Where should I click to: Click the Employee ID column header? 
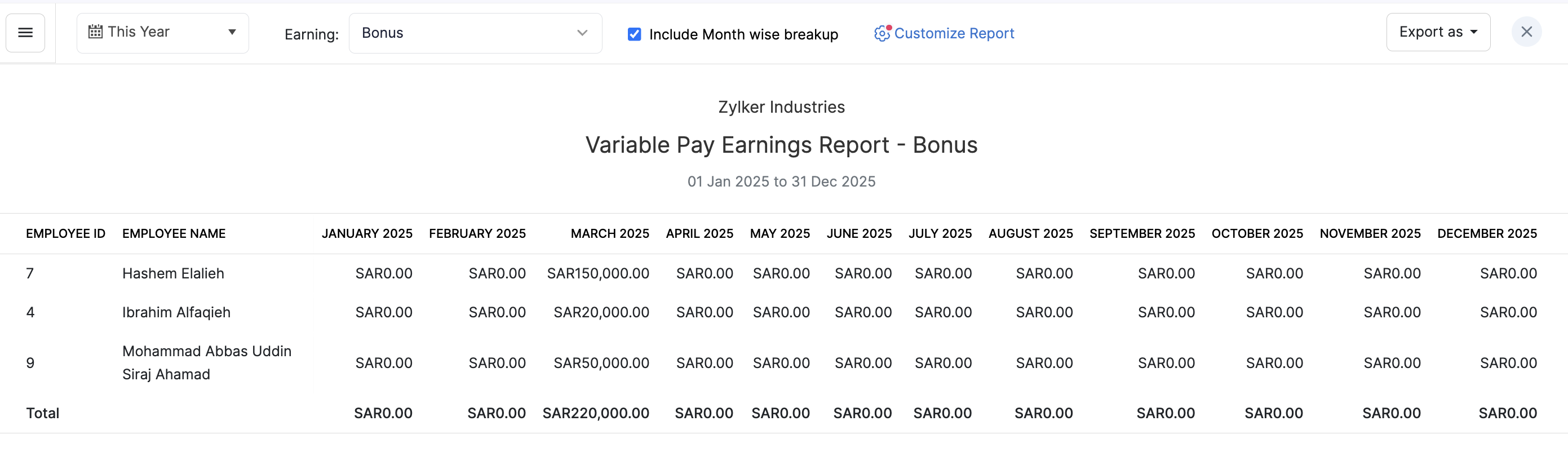click(65, 233)
